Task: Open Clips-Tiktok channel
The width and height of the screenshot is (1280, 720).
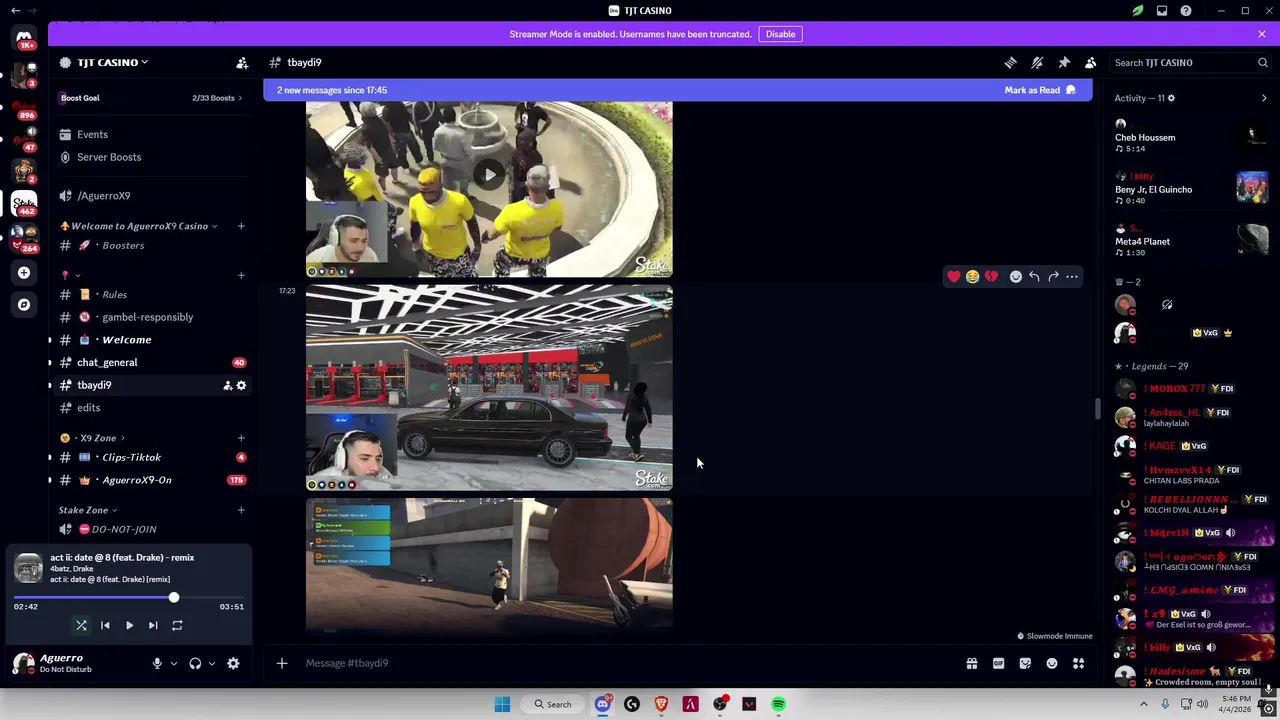Action: pos(152,457)
